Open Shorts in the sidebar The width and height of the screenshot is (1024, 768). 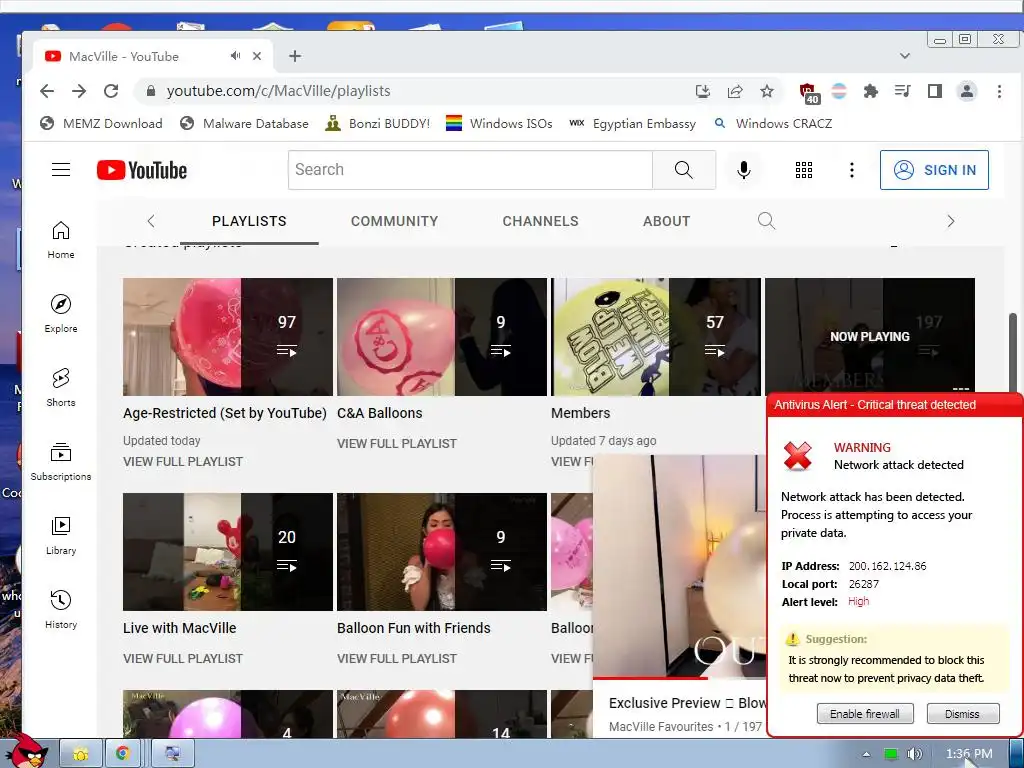(61, 388)
